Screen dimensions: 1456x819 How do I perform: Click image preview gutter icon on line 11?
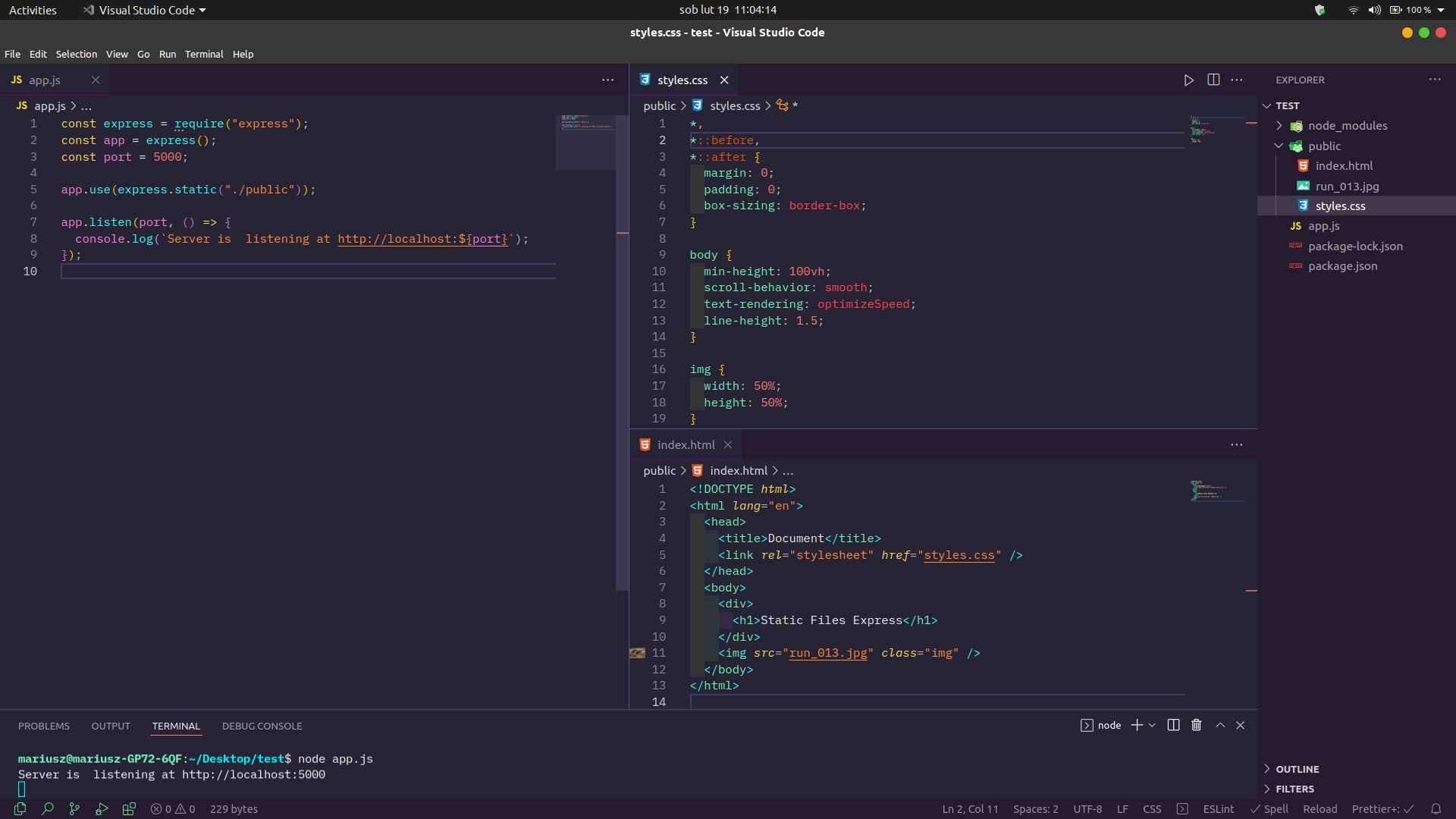(x=637, y=653)
